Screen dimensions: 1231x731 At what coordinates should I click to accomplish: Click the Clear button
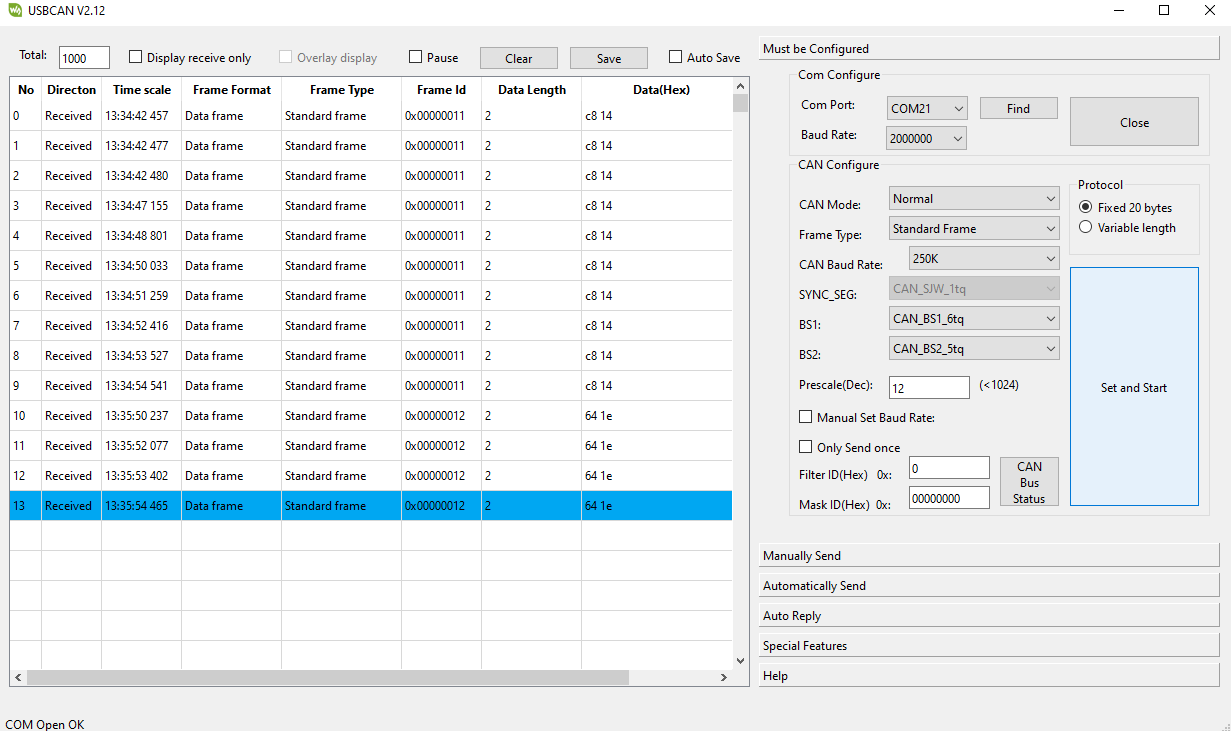click(x=518, y=59)
